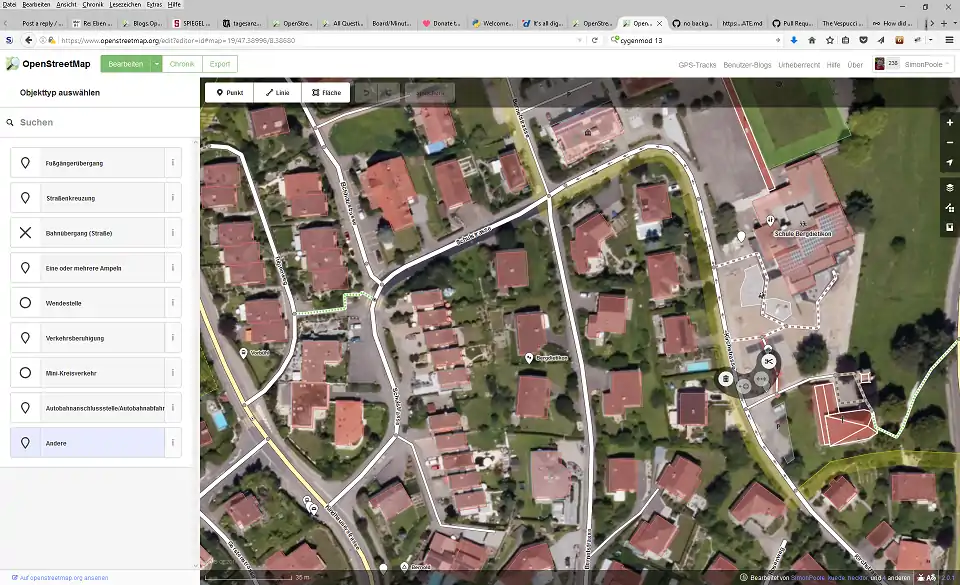Select the Linie (line) drawing tool
960x585 pixels.
click(277, 93)
